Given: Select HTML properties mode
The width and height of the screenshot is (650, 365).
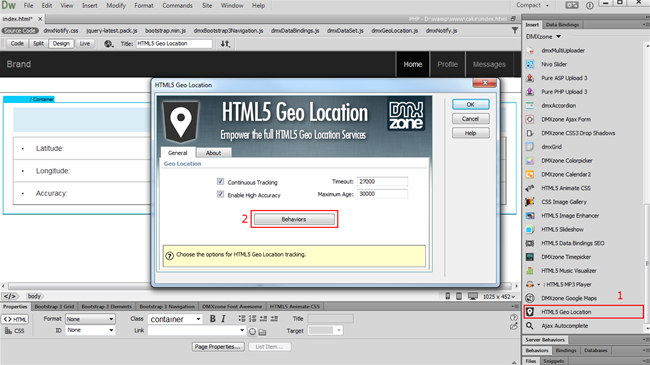Looking at the screenshot, I should coord(15,319).
